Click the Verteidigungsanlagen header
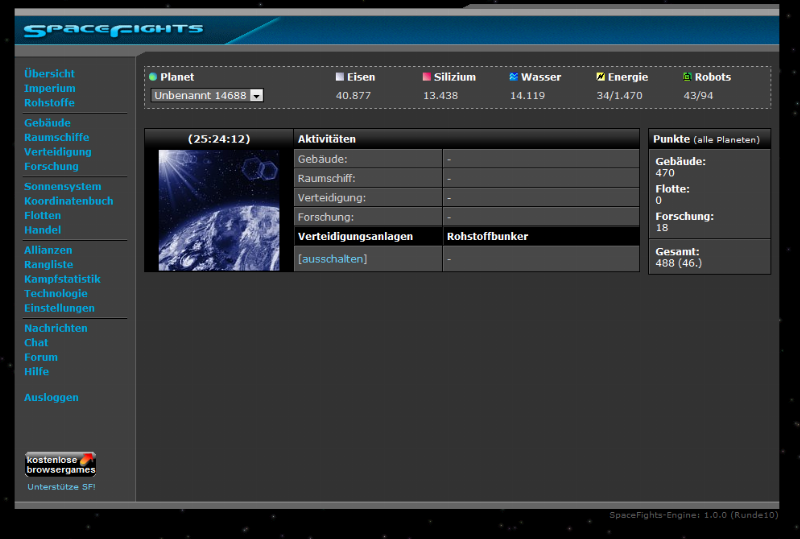The height and width of the screenshot is (539, 800). pos(355,236)
